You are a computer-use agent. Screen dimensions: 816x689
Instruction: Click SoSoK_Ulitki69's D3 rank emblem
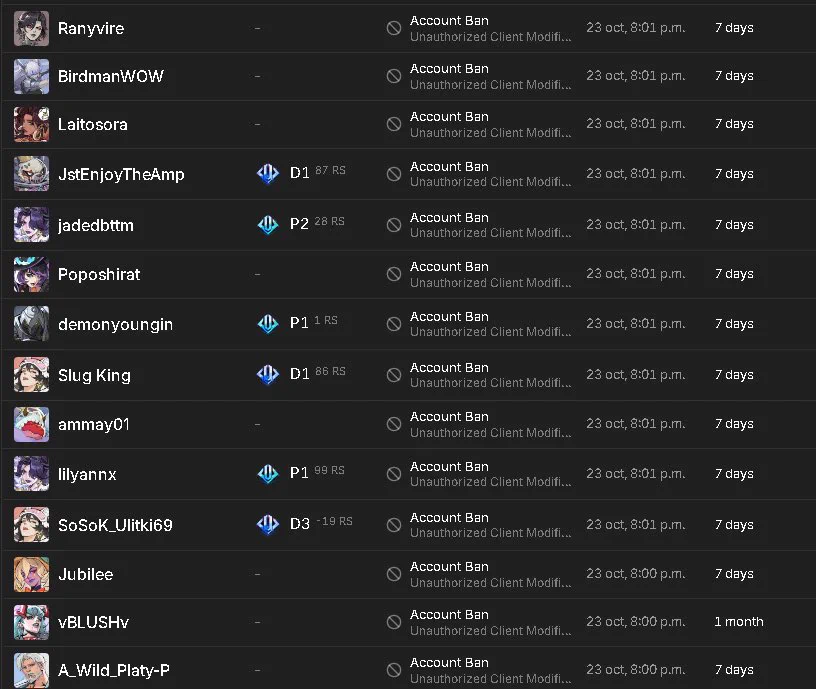pyautogui.click(x=268, y=524)
